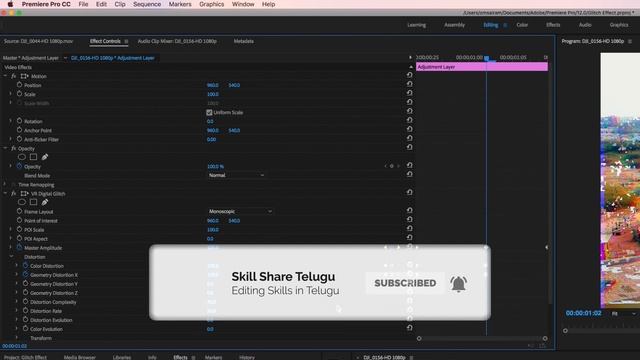
Task: Toggle the Position stopwatch animation
Action: [x=19, y=85]
